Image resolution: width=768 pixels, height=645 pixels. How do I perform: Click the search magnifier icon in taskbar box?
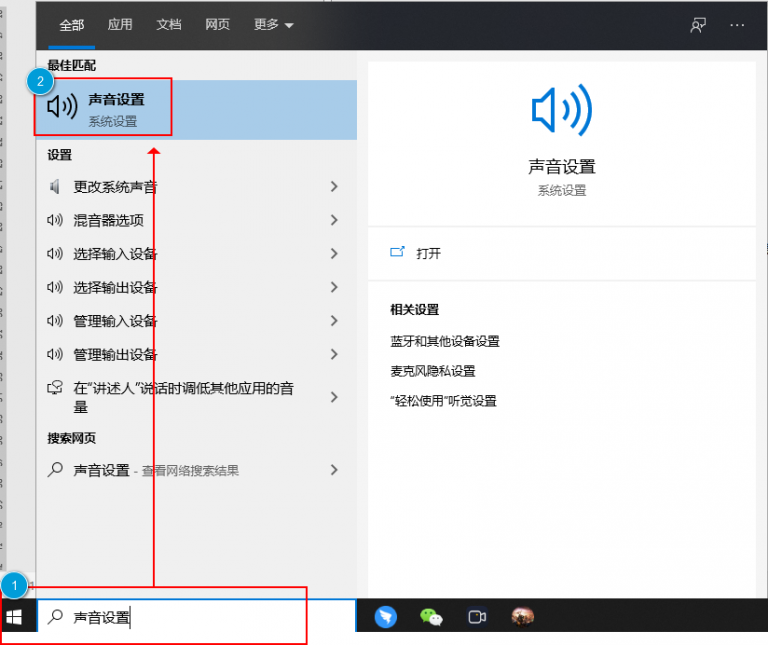click(55, 617)
